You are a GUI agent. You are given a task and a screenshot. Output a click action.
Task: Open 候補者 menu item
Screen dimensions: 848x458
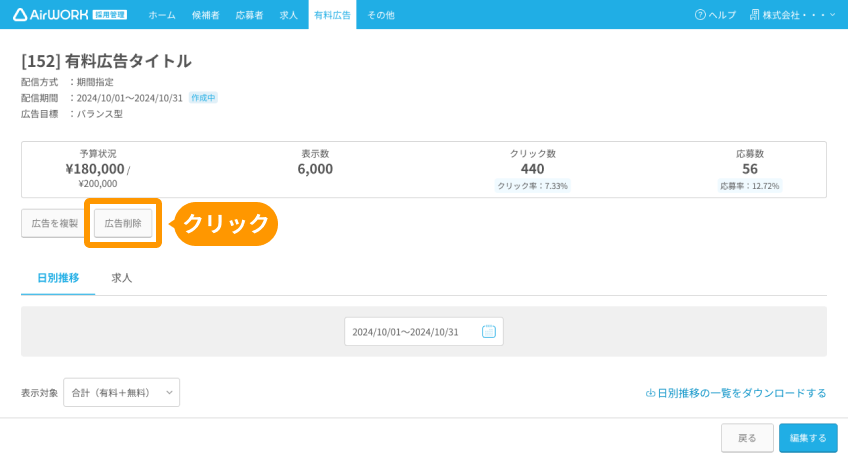(x=206, y=15)
